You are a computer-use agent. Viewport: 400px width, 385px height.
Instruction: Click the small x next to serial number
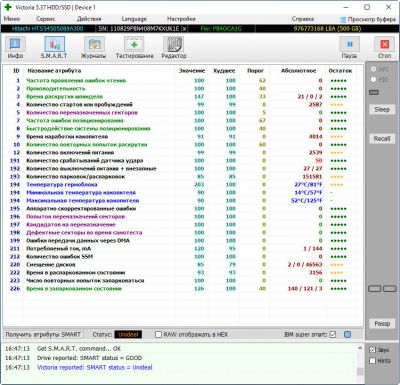pos(184,29)
